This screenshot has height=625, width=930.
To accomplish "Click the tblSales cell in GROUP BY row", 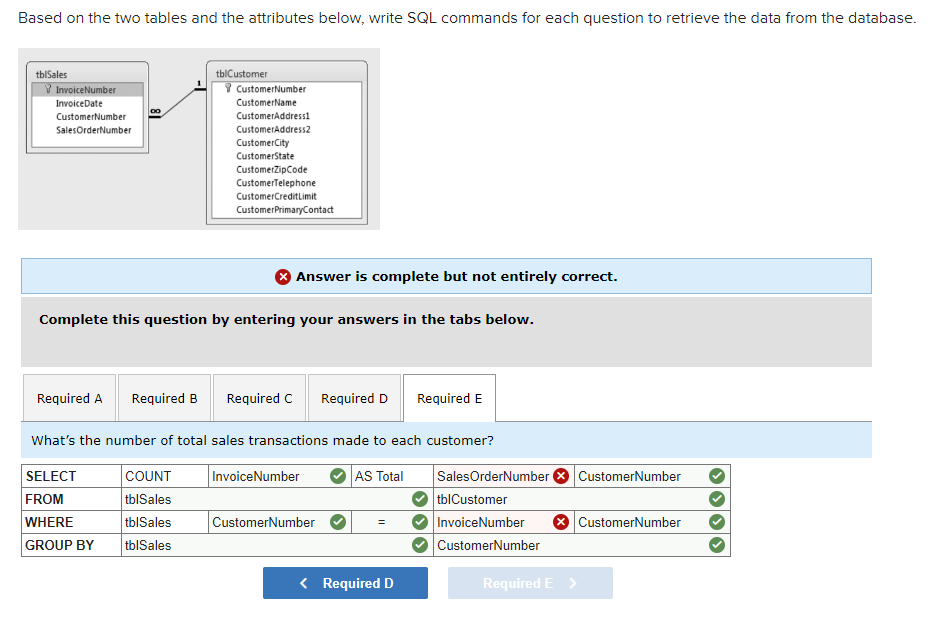I will [277, 545].
